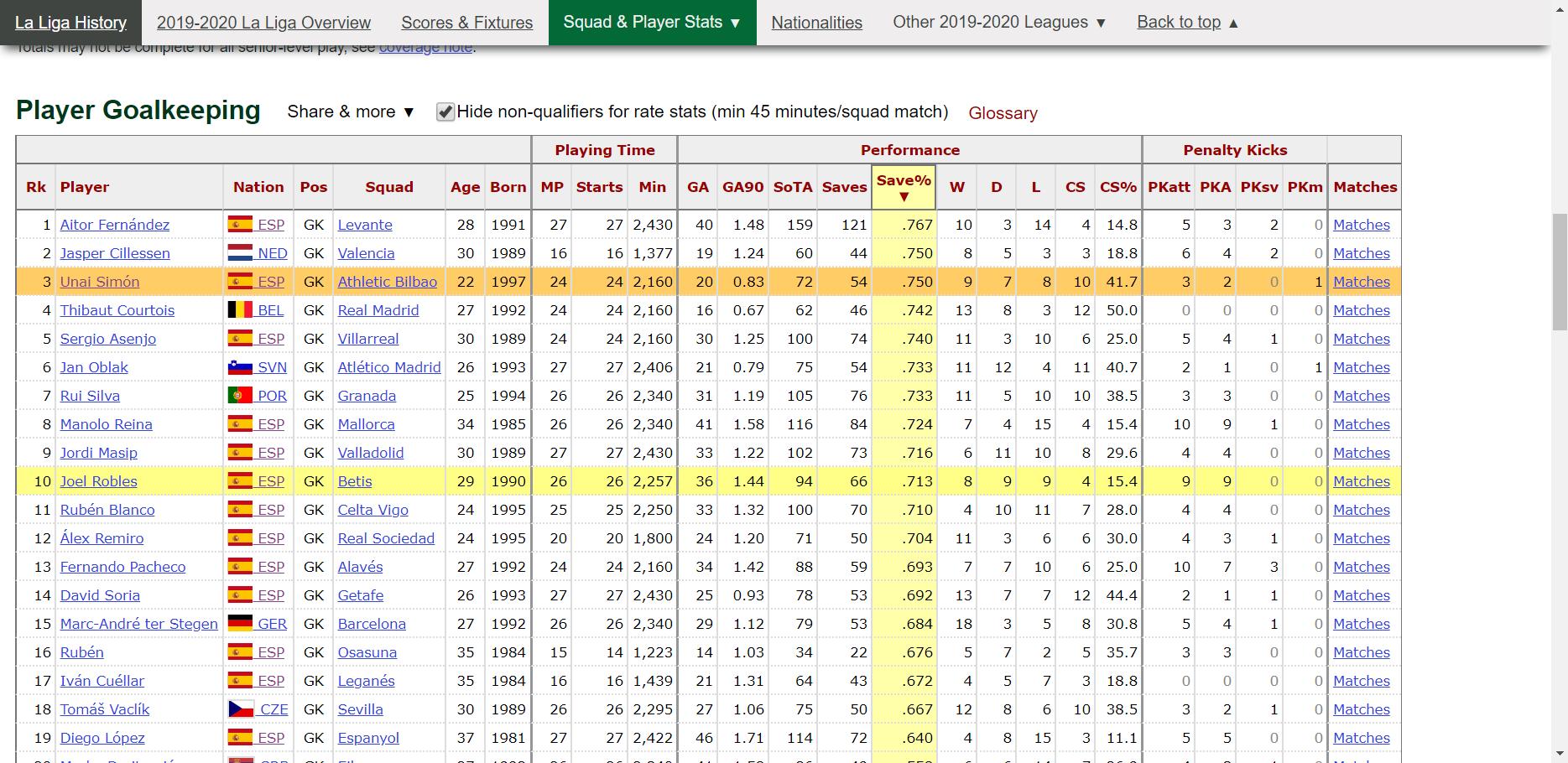The width and height of the screenshot is (1568, 763).
Task: Click the Slovenia flag in Jan Oblak's row
Action: [241, 367]
